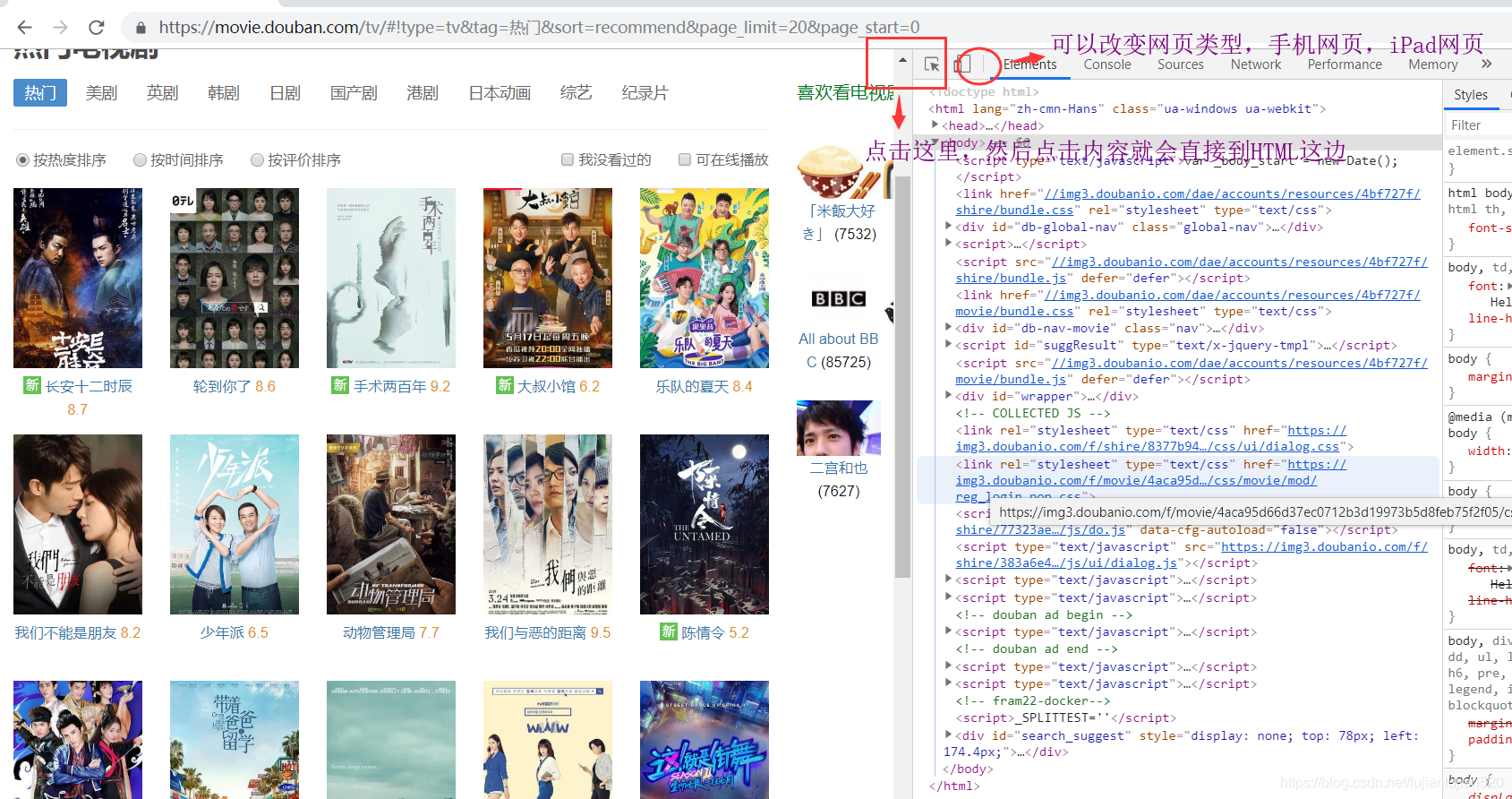The image size is (1512, 799).
Task: Select the closing html tag line
Action: click(954, 786)
